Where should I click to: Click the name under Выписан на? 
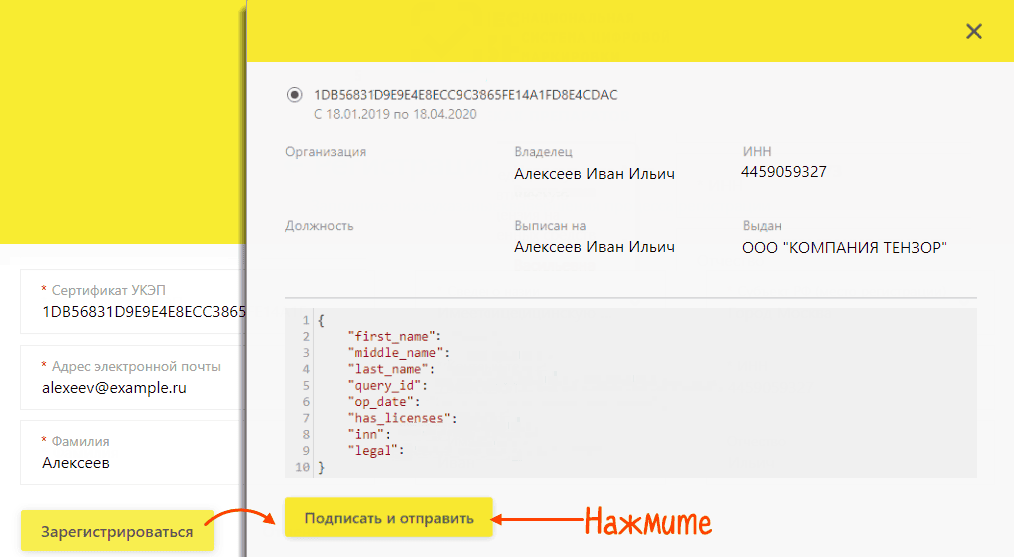coord(594,247)
